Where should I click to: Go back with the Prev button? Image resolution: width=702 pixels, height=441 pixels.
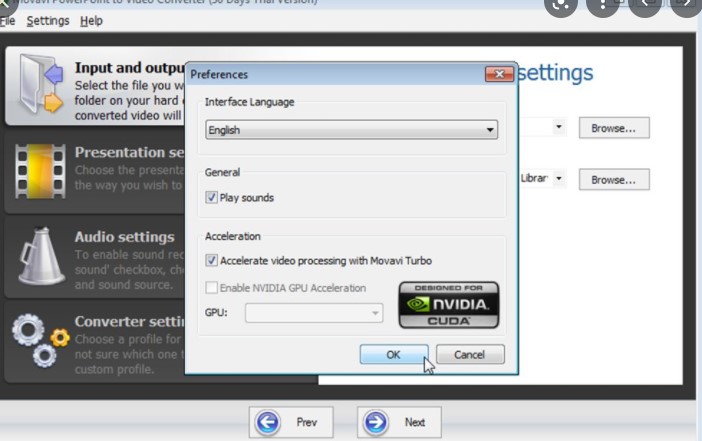tap(291, 422)
